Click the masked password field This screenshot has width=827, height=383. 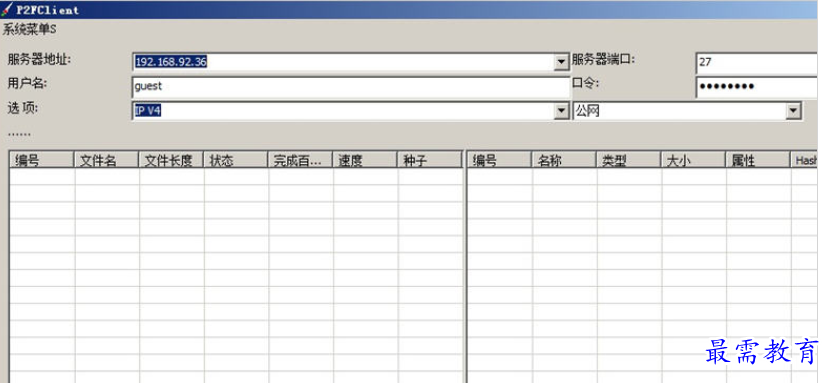[x=757, y=87]
